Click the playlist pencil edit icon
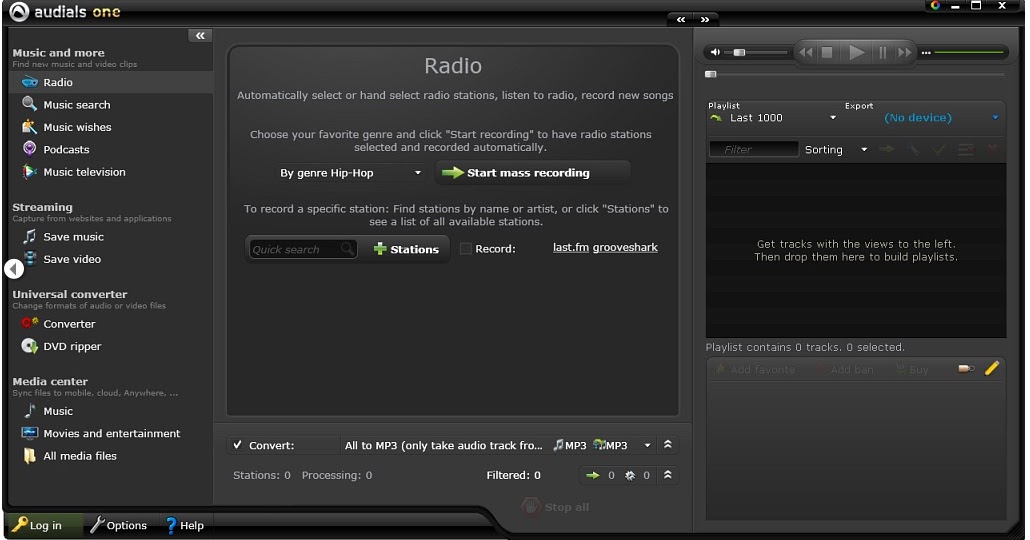 click(992, 368)
